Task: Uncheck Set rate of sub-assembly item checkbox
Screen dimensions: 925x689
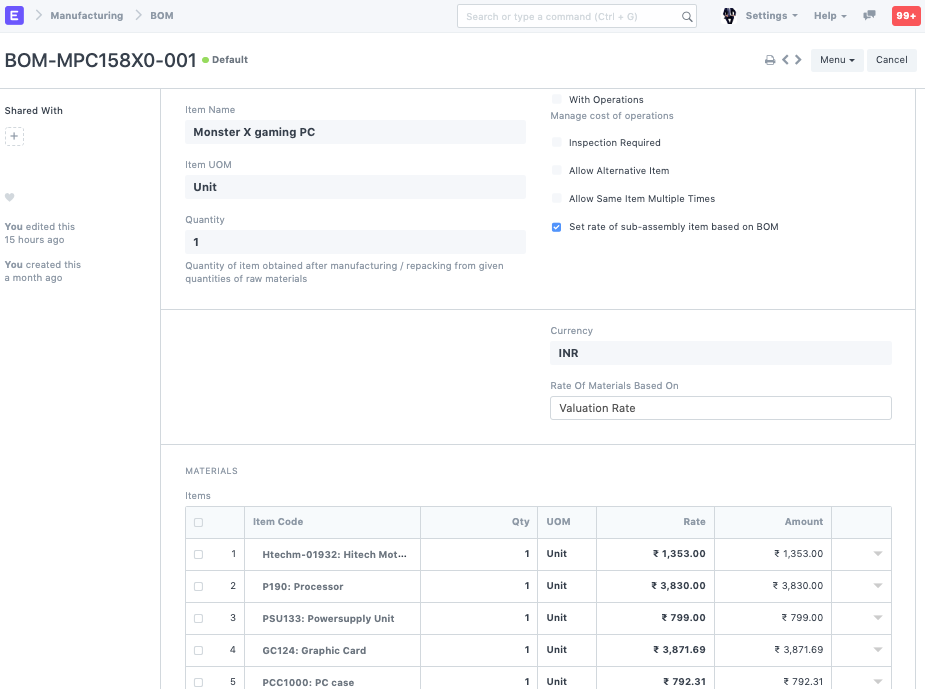Action: [x=557, y=227]
